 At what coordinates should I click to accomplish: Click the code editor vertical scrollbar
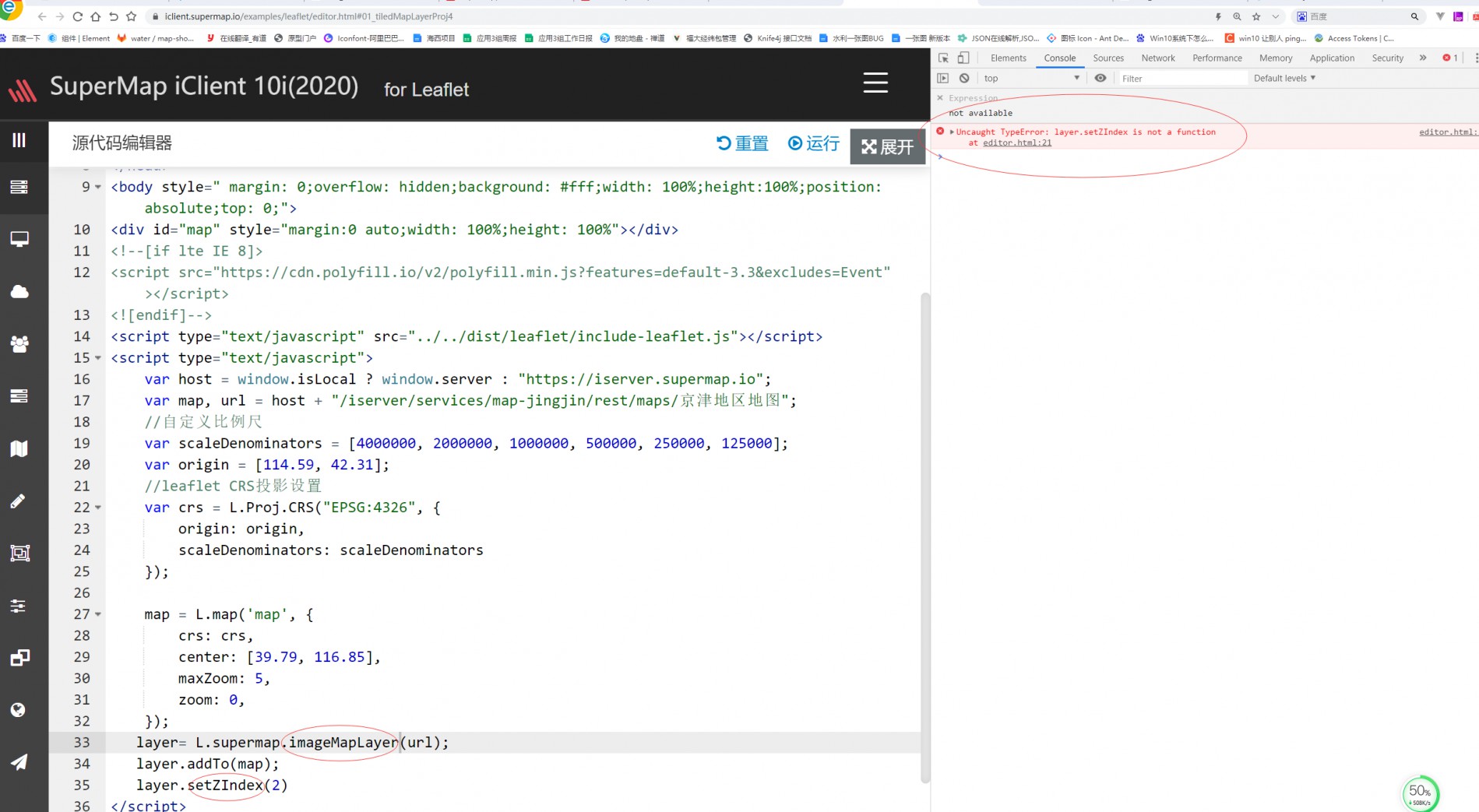[925, 537]
